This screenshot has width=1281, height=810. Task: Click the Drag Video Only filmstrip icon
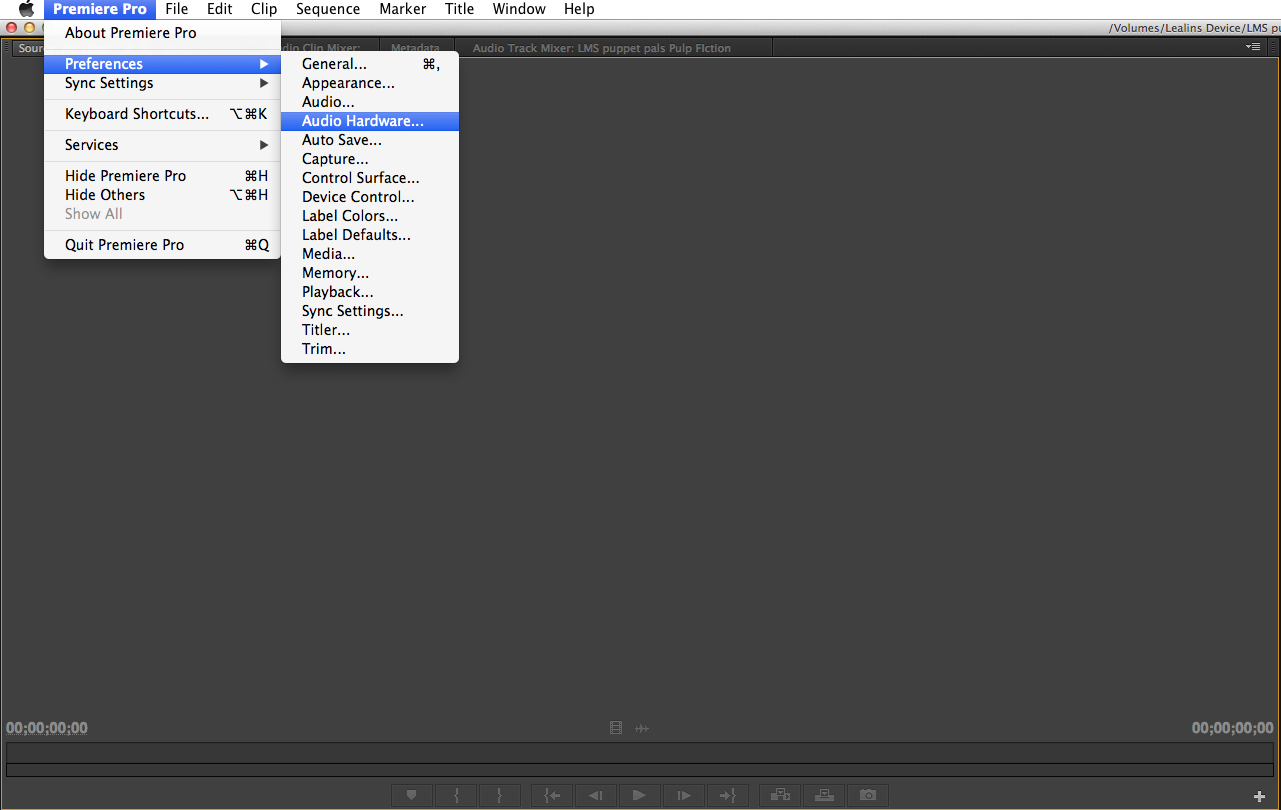(616, 728)
